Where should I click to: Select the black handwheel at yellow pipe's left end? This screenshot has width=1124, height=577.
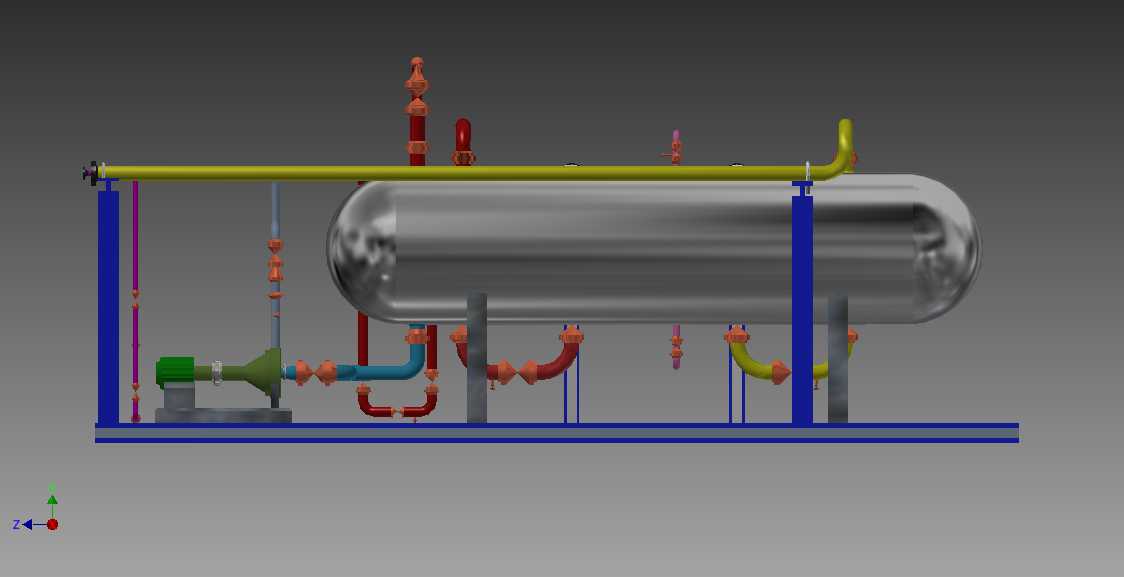(x=90, y=173)
